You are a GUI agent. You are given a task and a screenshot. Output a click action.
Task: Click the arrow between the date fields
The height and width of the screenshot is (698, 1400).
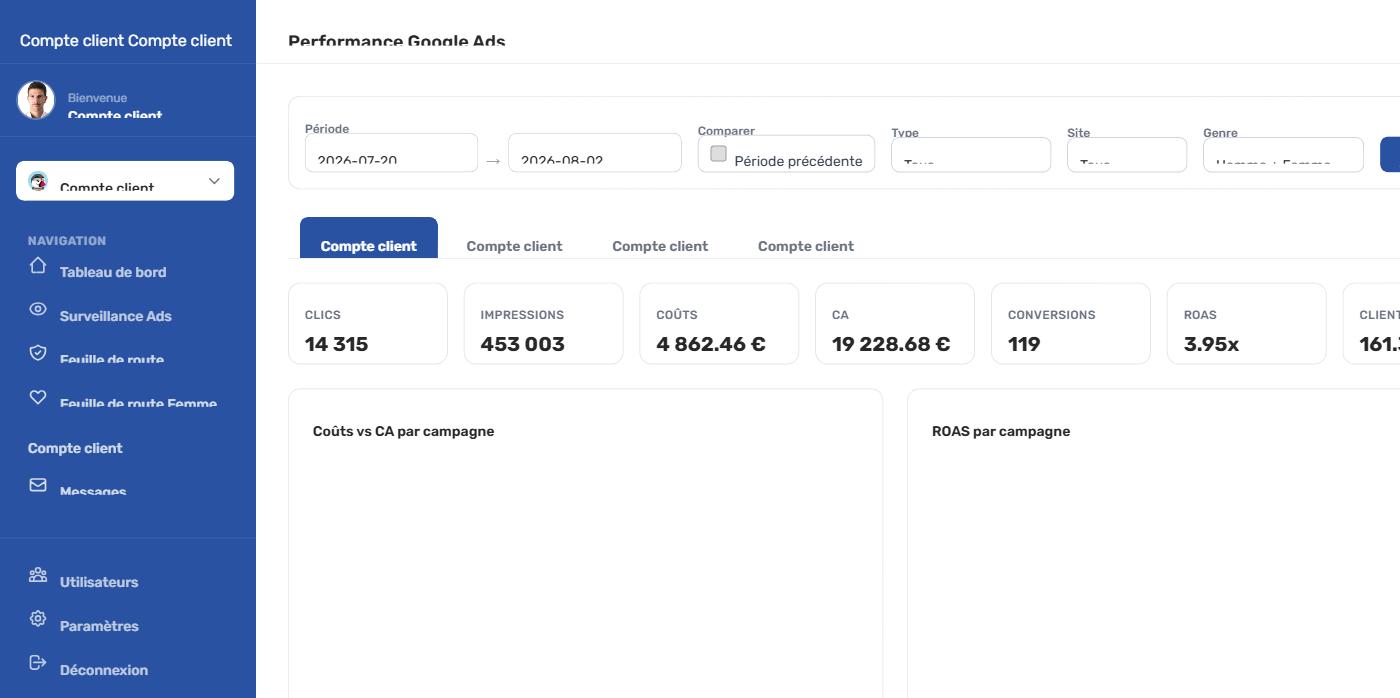[493, 160]
